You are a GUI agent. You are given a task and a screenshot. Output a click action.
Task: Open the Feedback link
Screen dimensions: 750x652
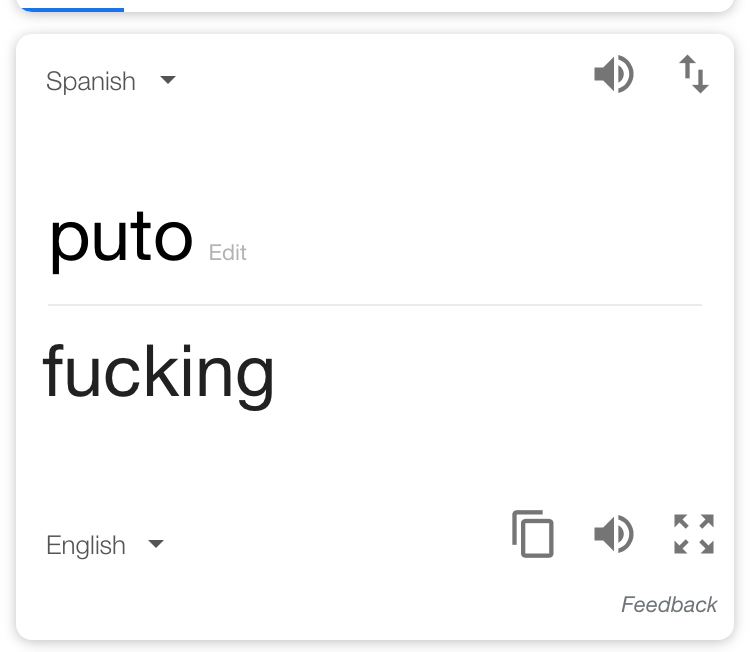tap(669, 605)
